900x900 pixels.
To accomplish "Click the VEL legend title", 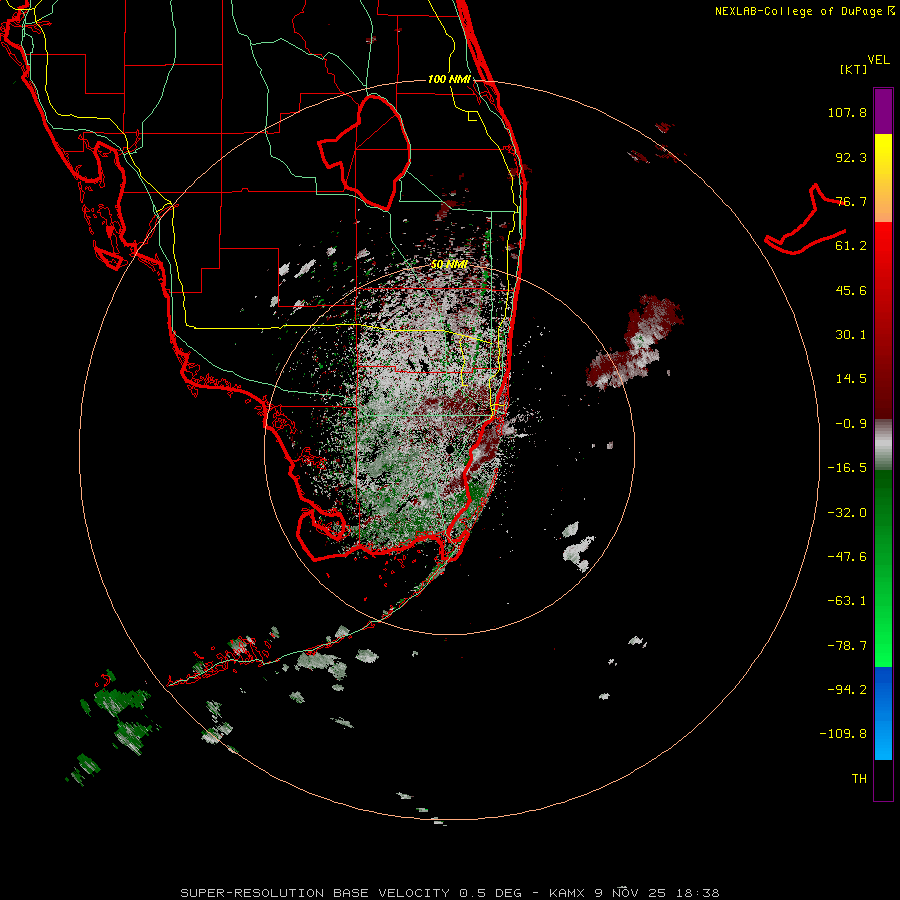I will coord(878,60).
